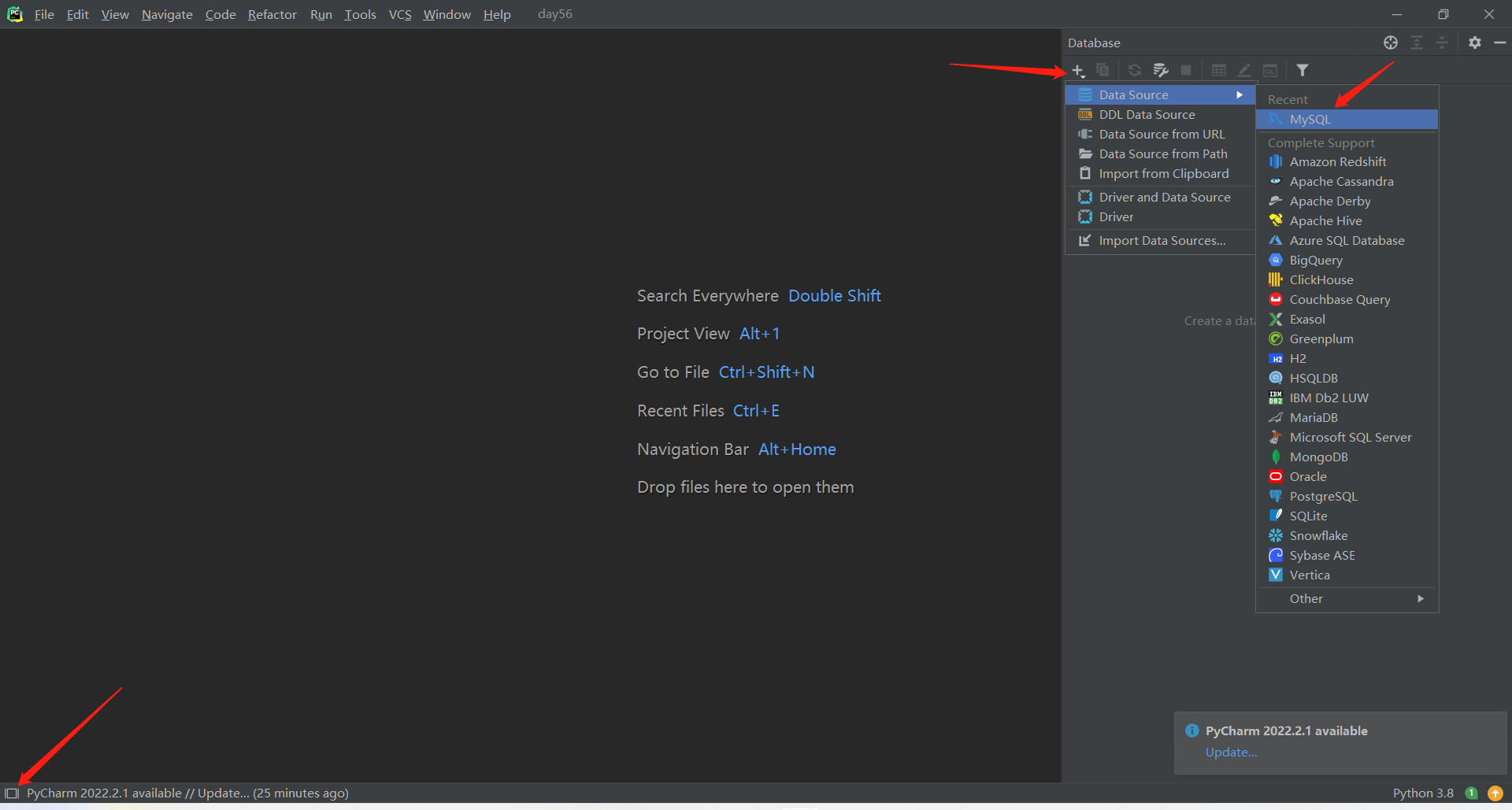Screen dimensions: 1512x810
Task: Select DDL Data Source menu entry
Action: 1160,114
